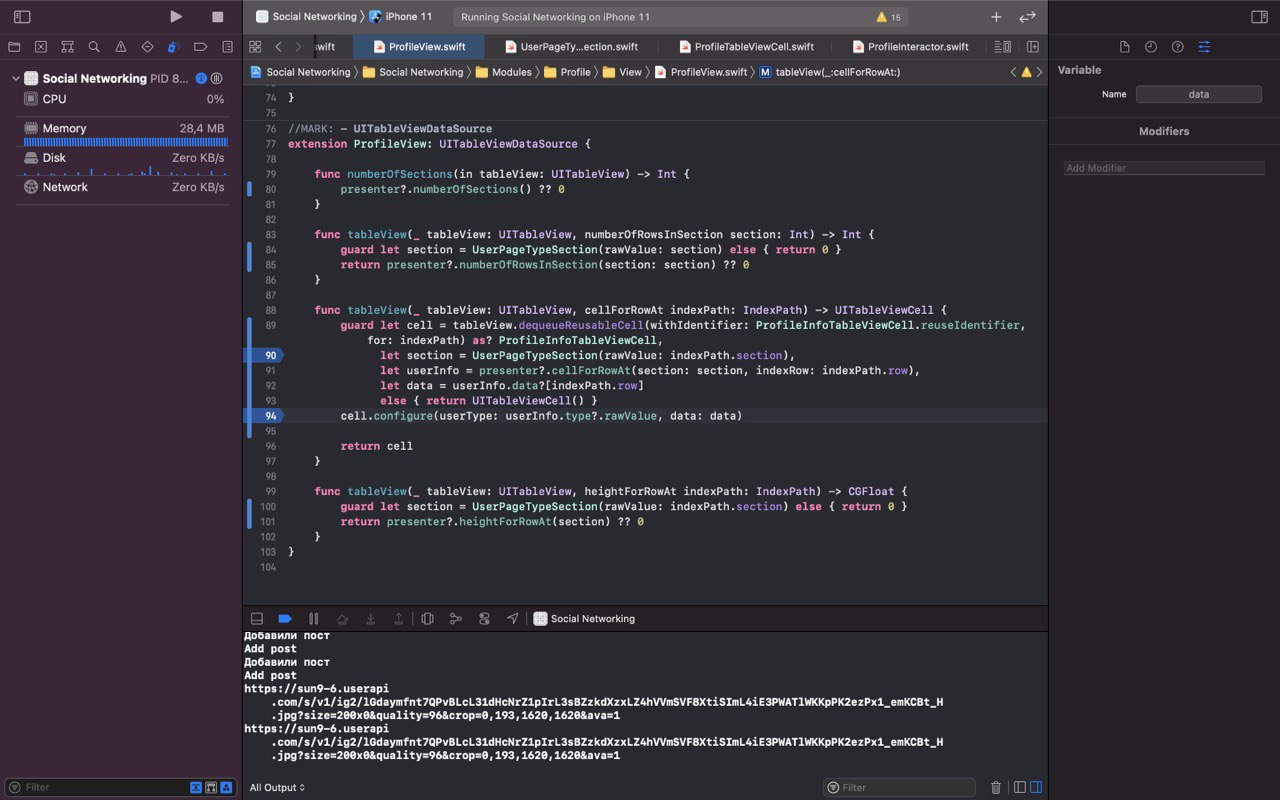This screenshot has width=1280, height=800.
Task: Hide the navigator sidebar panel
Action: 22,17
